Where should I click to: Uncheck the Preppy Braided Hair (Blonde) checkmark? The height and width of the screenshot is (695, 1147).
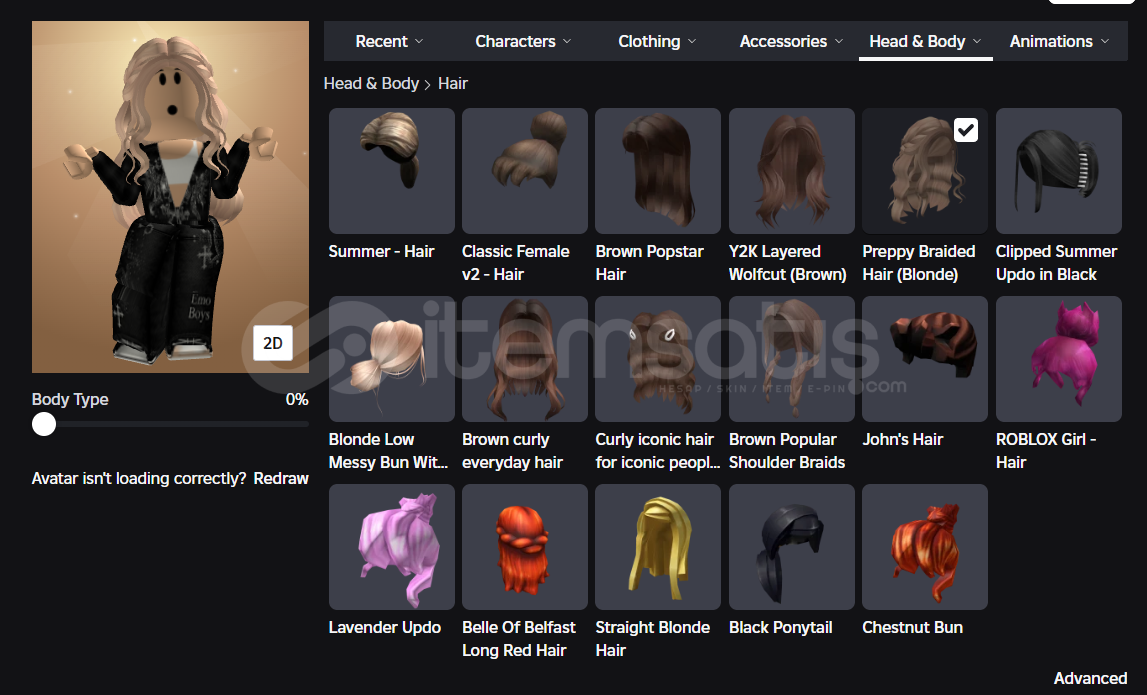click(966, 130)
